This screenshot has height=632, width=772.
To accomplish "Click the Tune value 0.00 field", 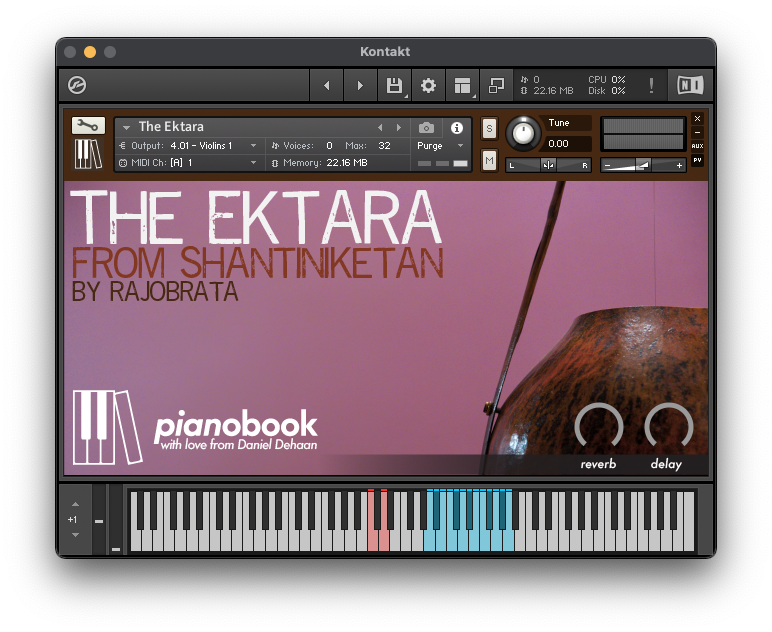I will click(x=566, y=144).
